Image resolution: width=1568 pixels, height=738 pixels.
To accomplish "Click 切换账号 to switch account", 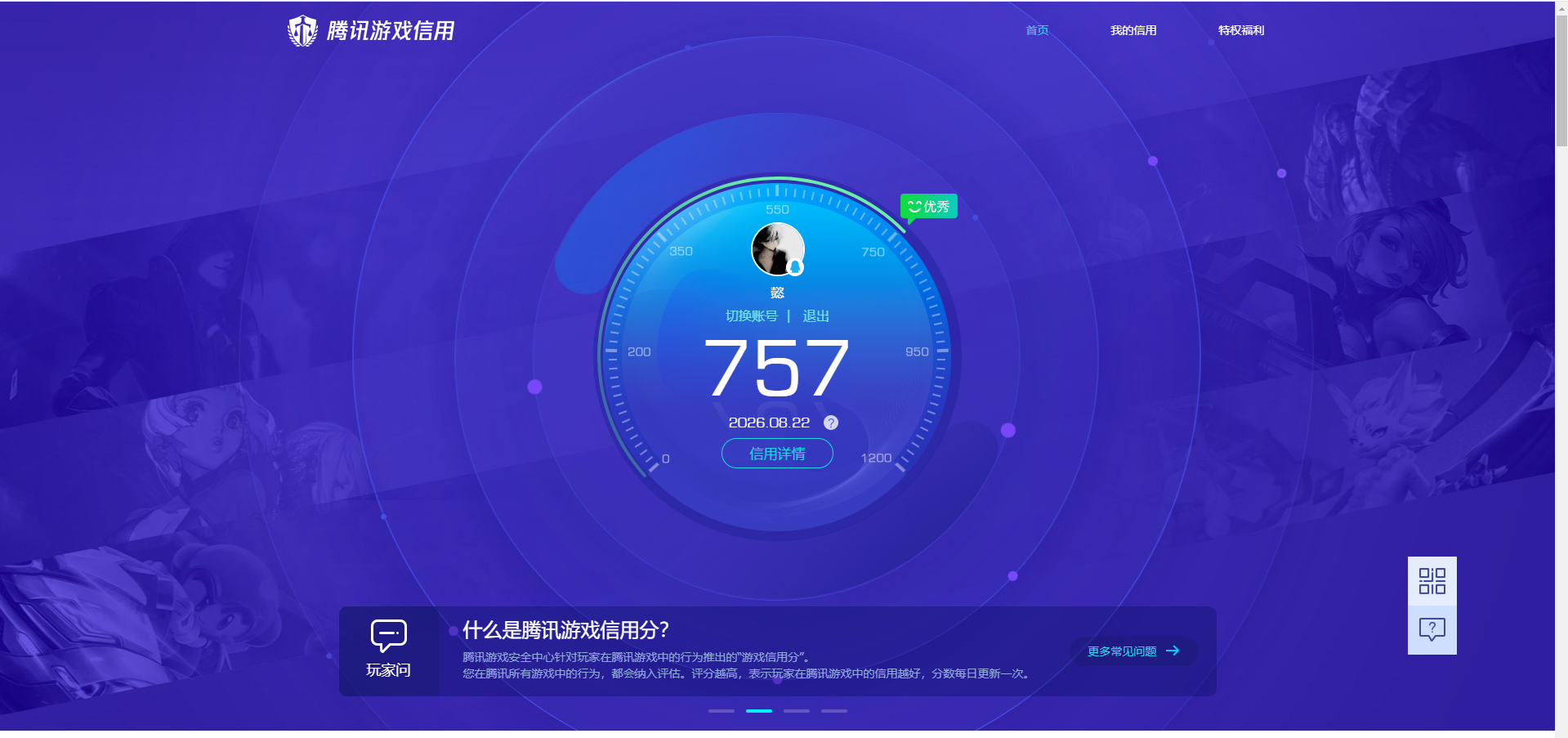I will (752, 316).
